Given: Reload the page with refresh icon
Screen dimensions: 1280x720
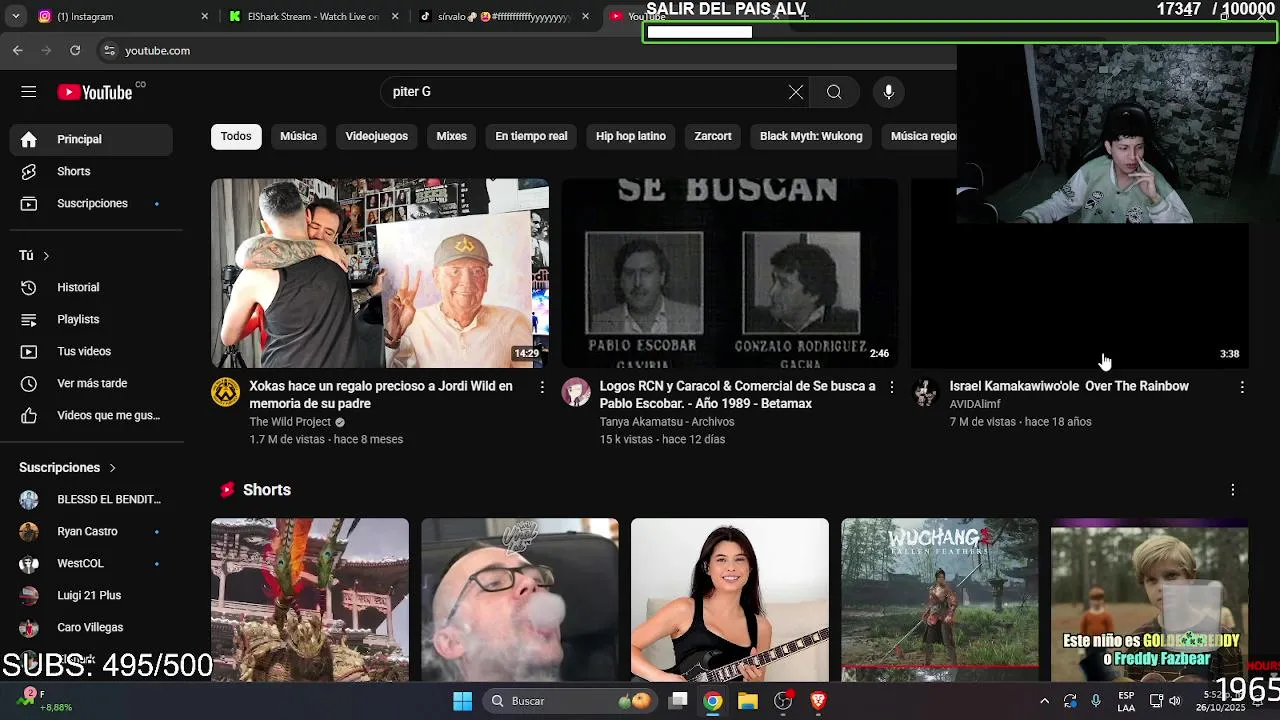Looking at the screenshot, I should pyautogui.click(x=75, y=50).
